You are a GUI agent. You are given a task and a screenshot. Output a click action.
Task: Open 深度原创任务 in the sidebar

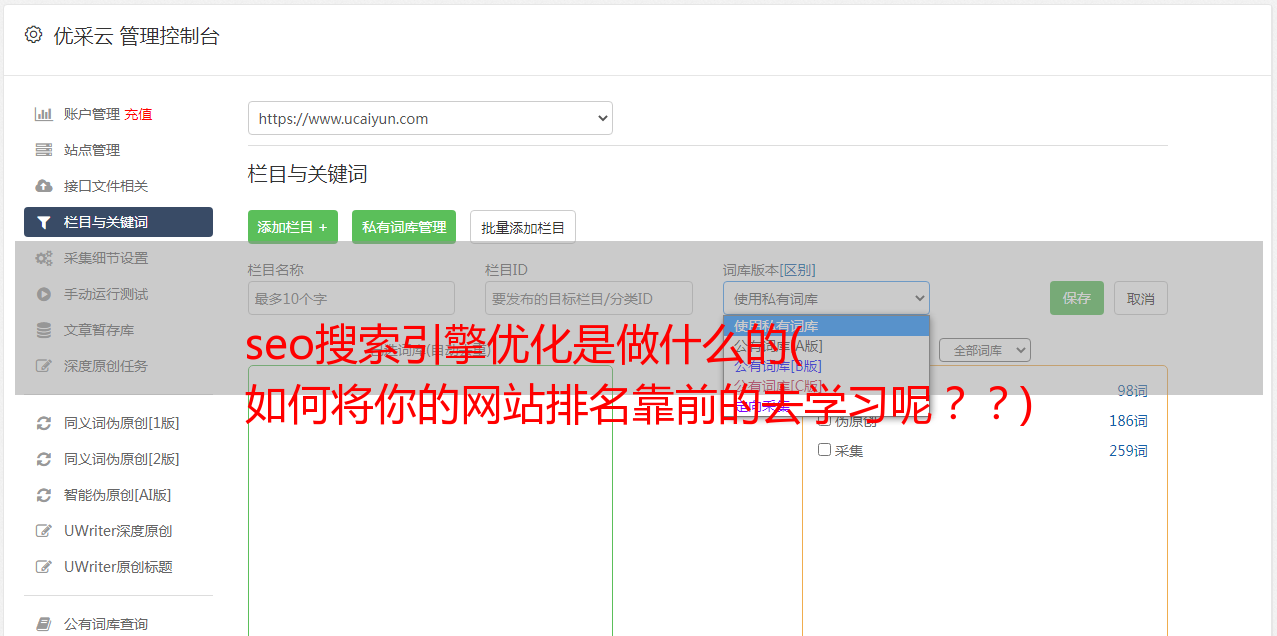[106, 366]
